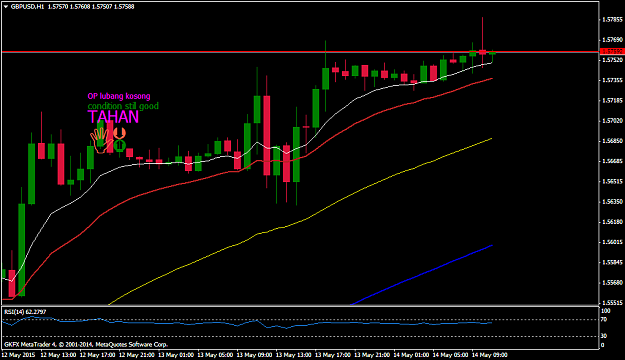Click the '13 May 17:00' time label
This screenshot has width=625, height=360.
[333, 355]
